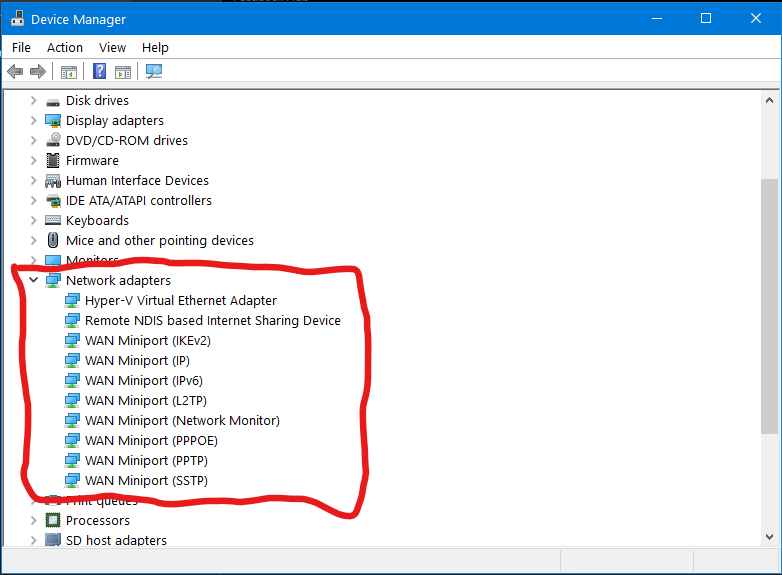Click the Display adapters category icon
Image resolution: width=782 pixels, height=575 pixels.
coord(53,121)
